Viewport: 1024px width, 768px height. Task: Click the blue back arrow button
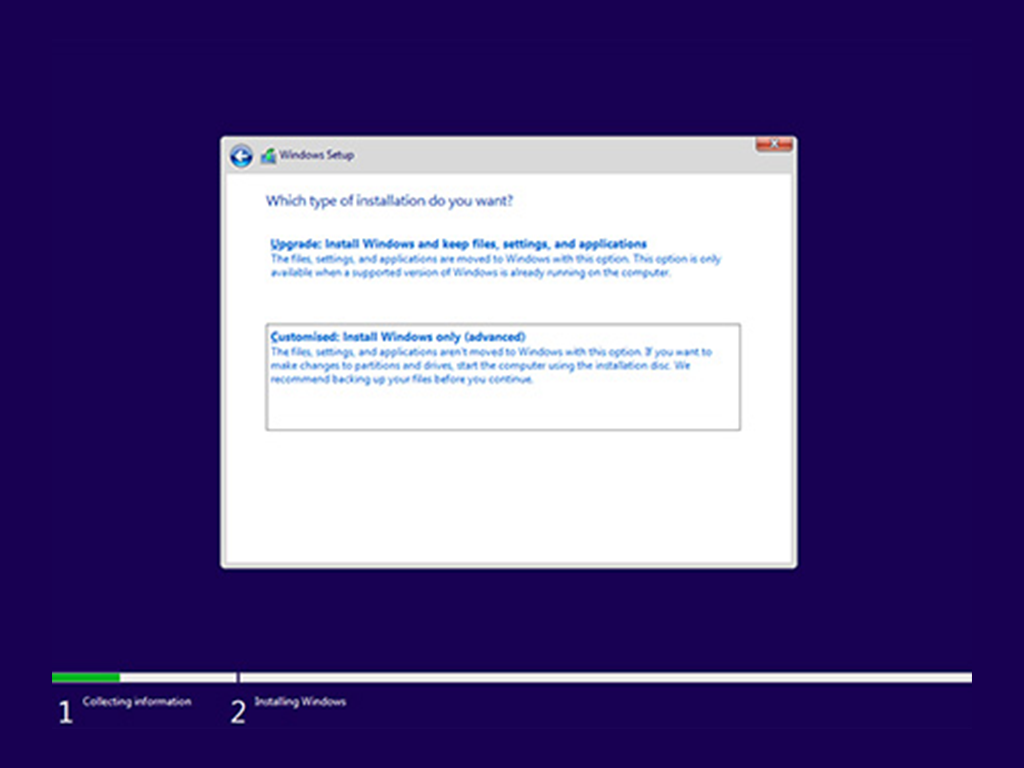coord(240,156)
